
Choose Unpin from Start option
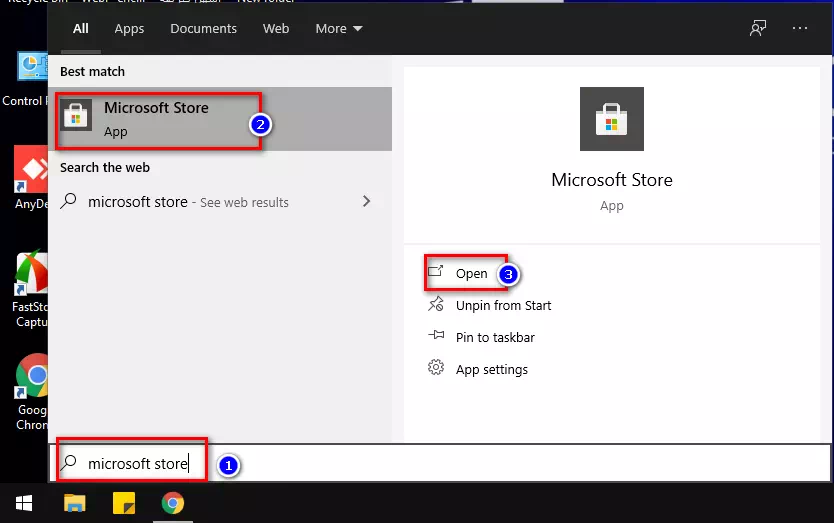tap(503, 305)
